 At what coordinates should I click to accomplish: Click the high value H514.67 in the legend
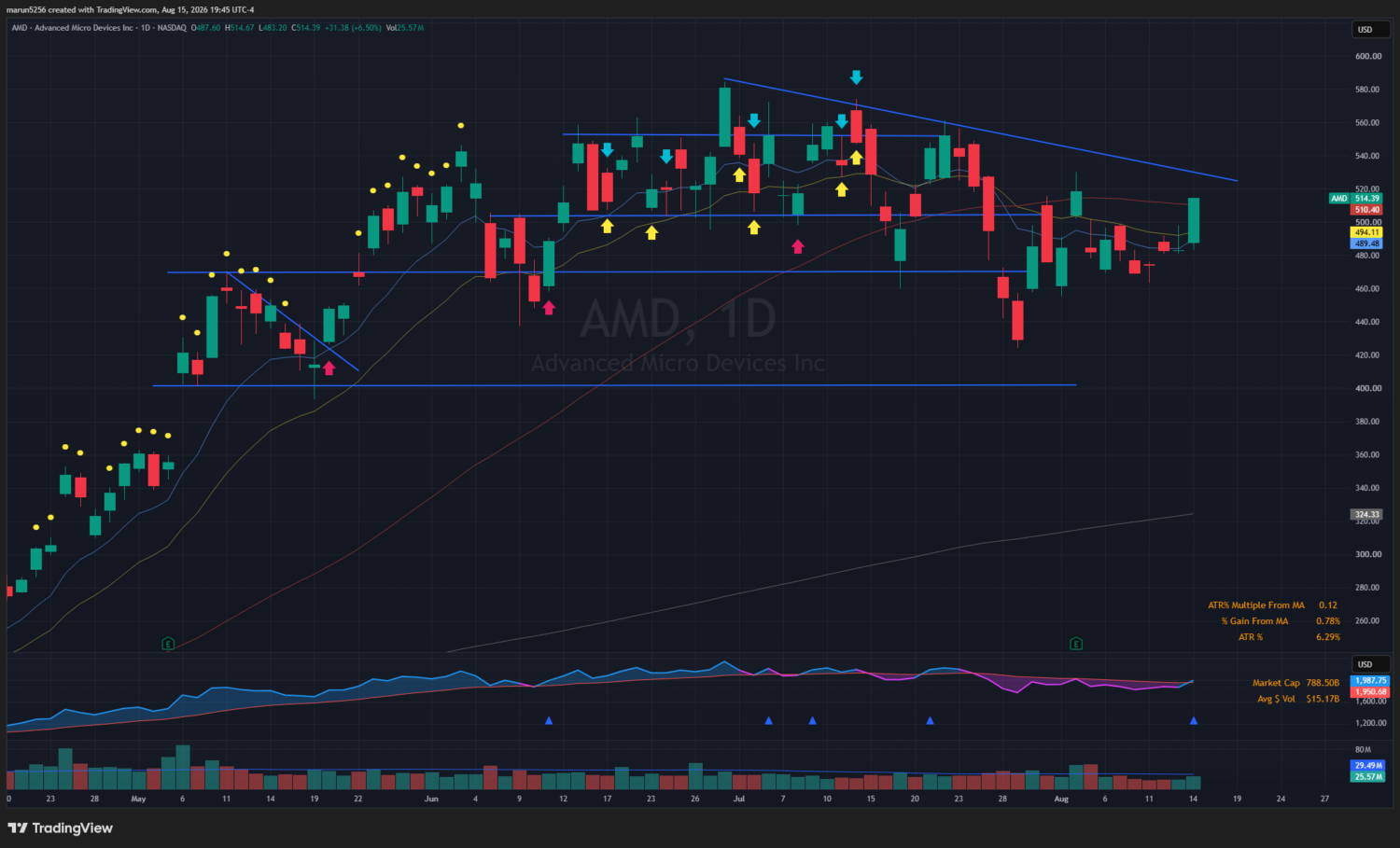point(240,28)
